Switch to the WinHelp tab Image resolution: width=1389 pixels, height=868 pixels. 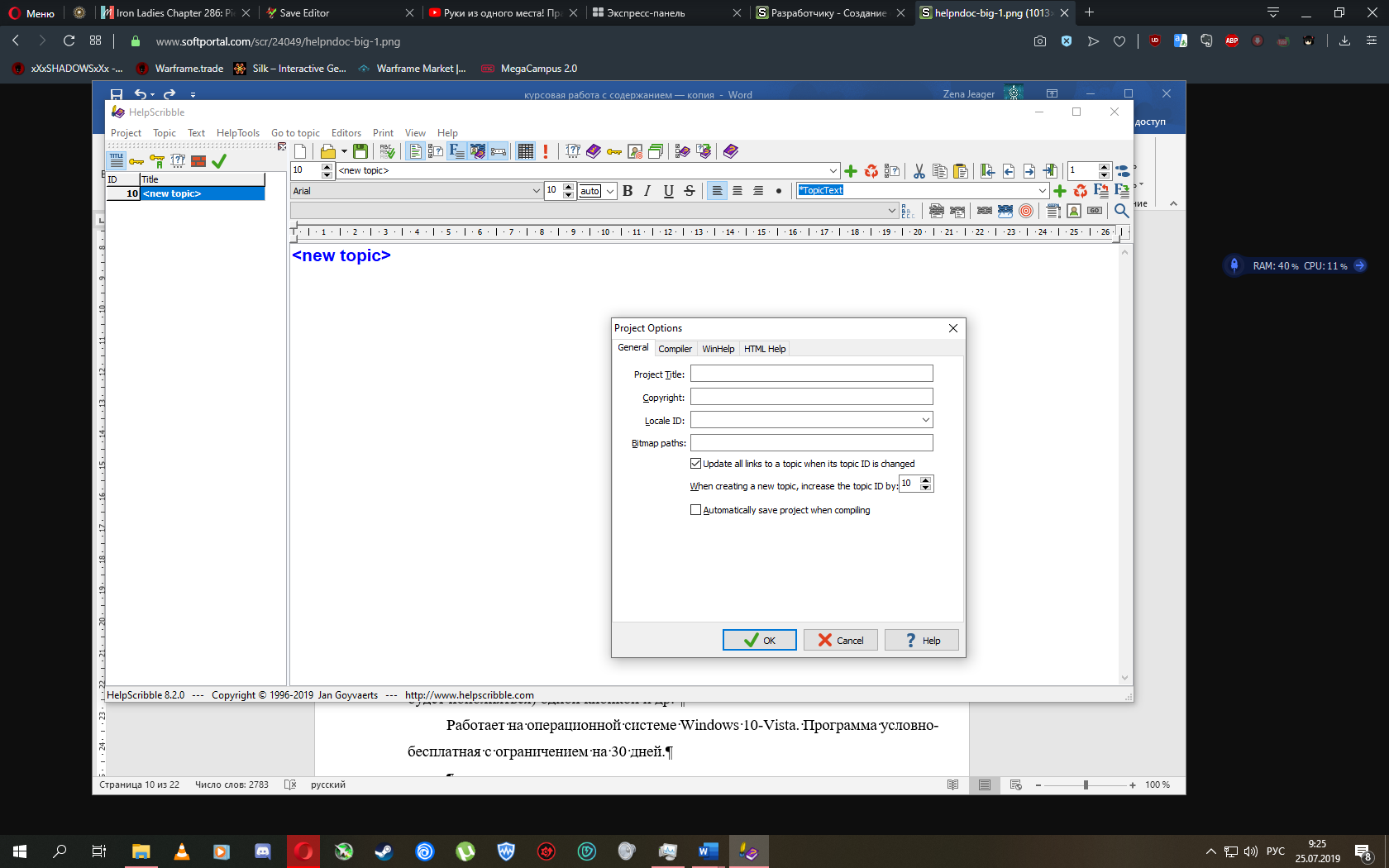pyautogui.click(x=718, y=349)
